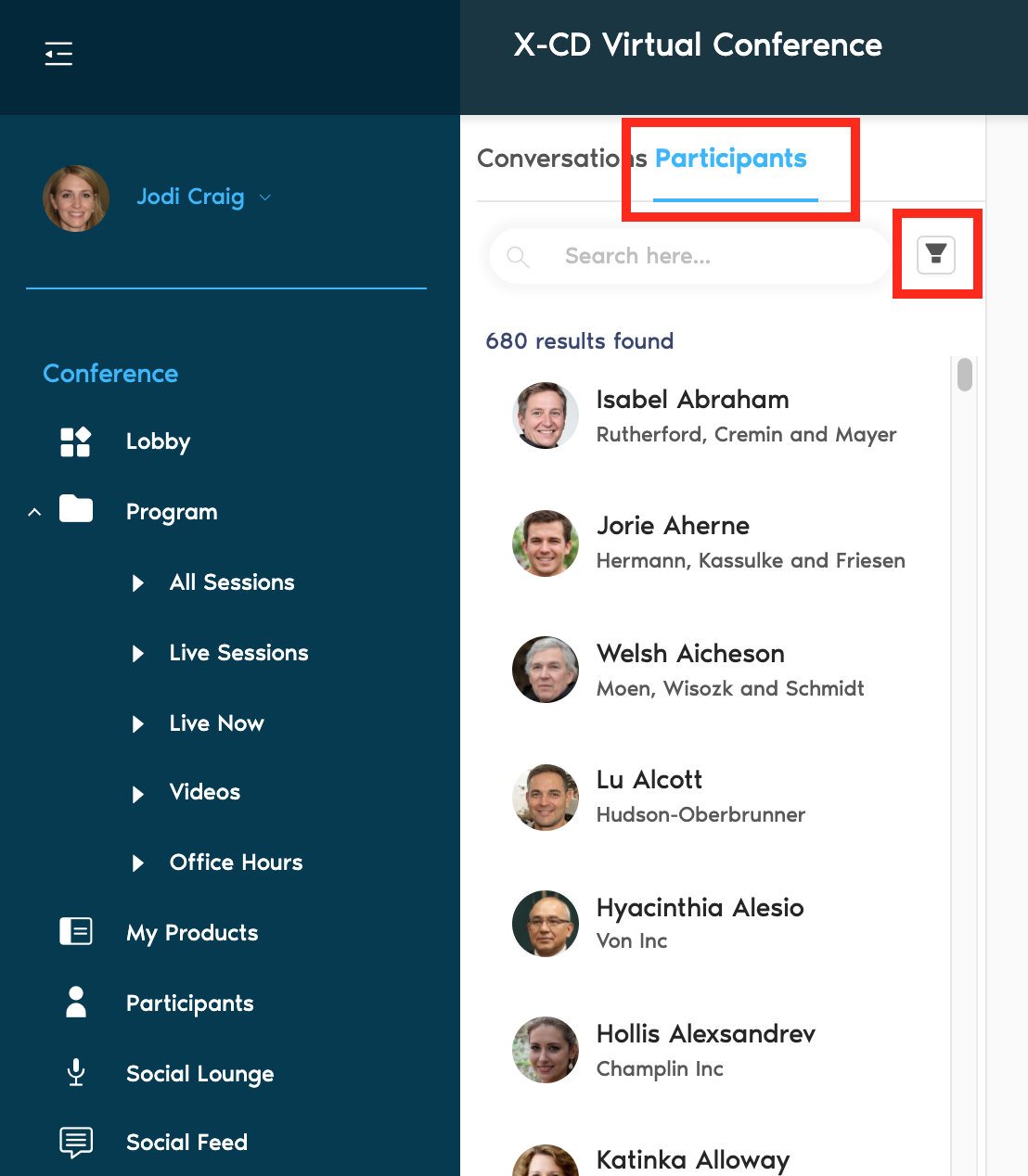Viewport: 1028px width, 1176px height.
Task: Open My Products from the sidebar
Action: (192, 933)
